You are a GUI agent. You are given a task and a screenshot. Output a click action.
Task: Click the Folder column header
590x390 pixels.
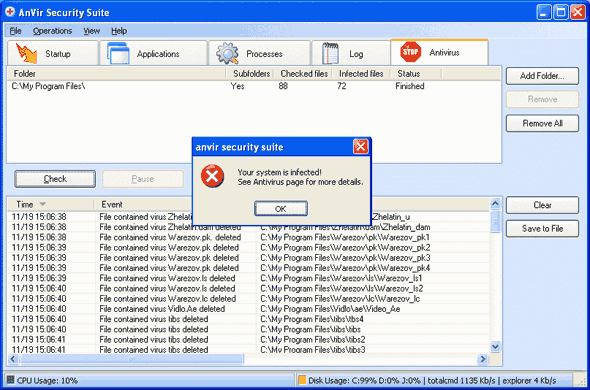117,74
